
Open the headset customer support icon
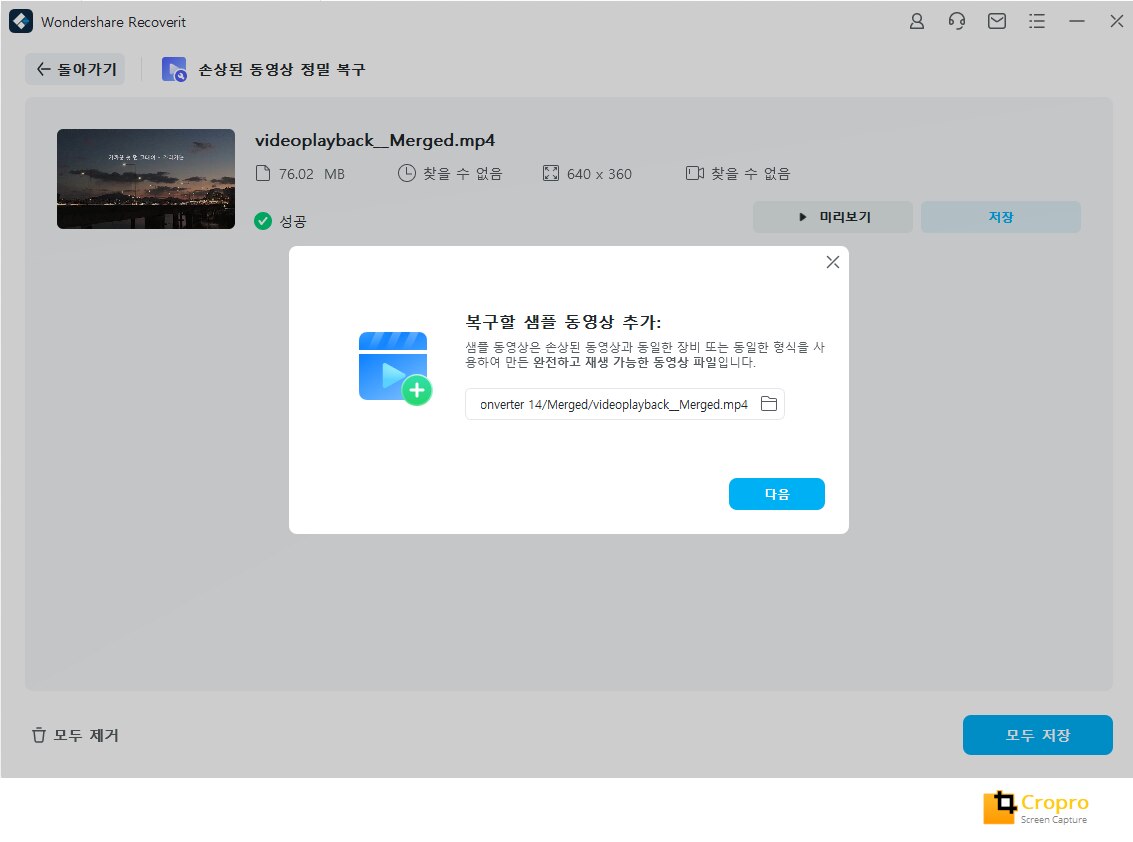coord(957,22)
